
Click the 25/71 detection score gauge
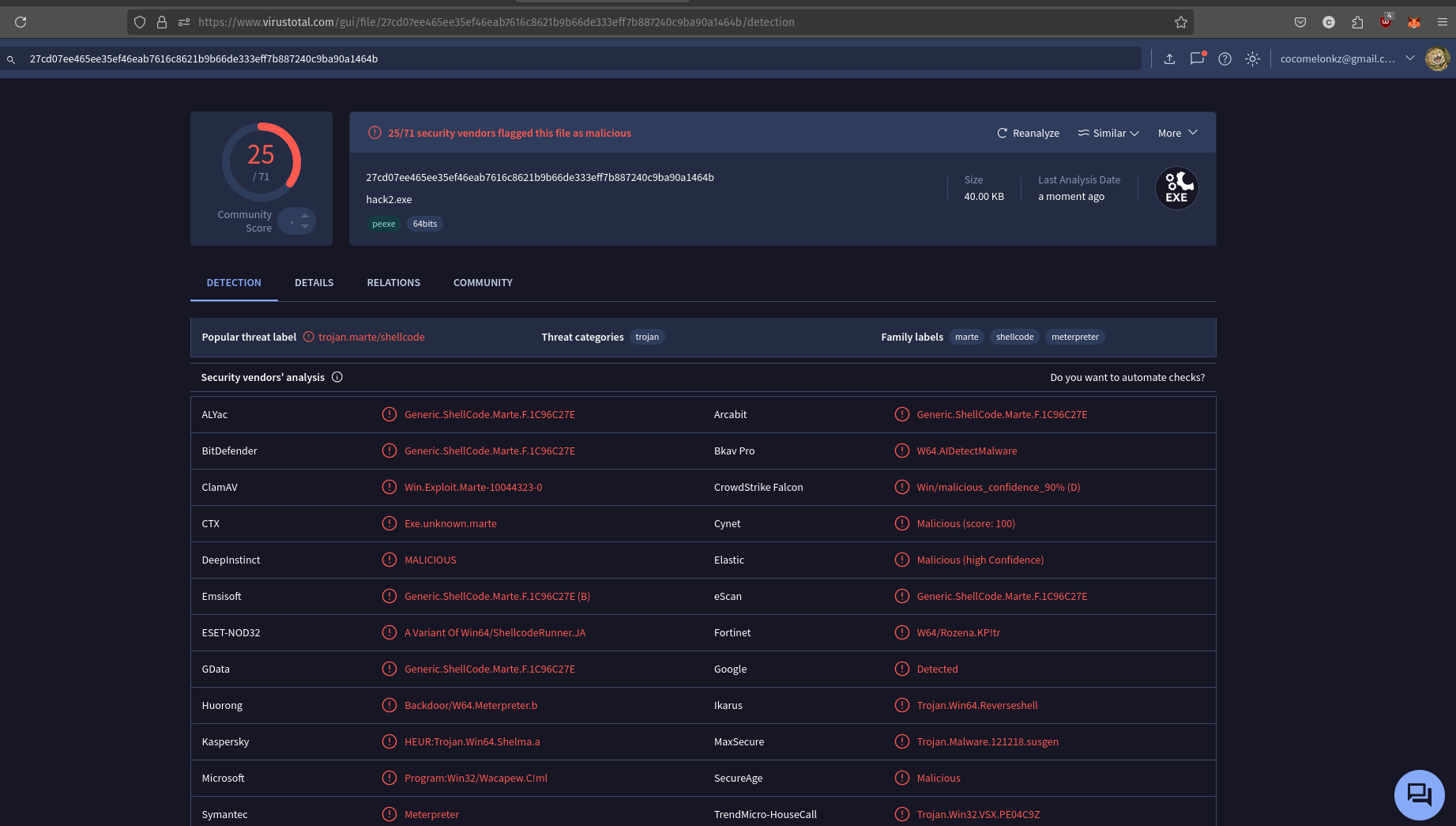(x=261, y=161)
